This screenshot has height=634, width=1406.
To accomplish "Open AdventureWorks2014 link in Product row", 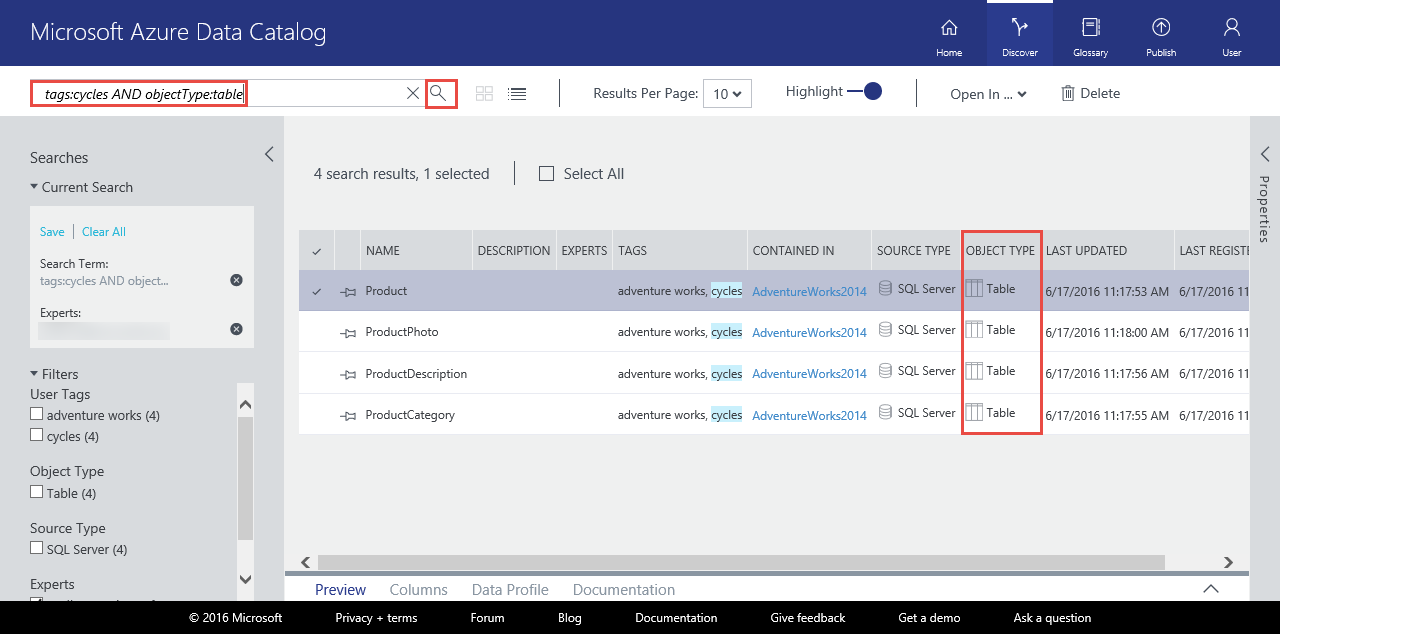I will (809, 292).
